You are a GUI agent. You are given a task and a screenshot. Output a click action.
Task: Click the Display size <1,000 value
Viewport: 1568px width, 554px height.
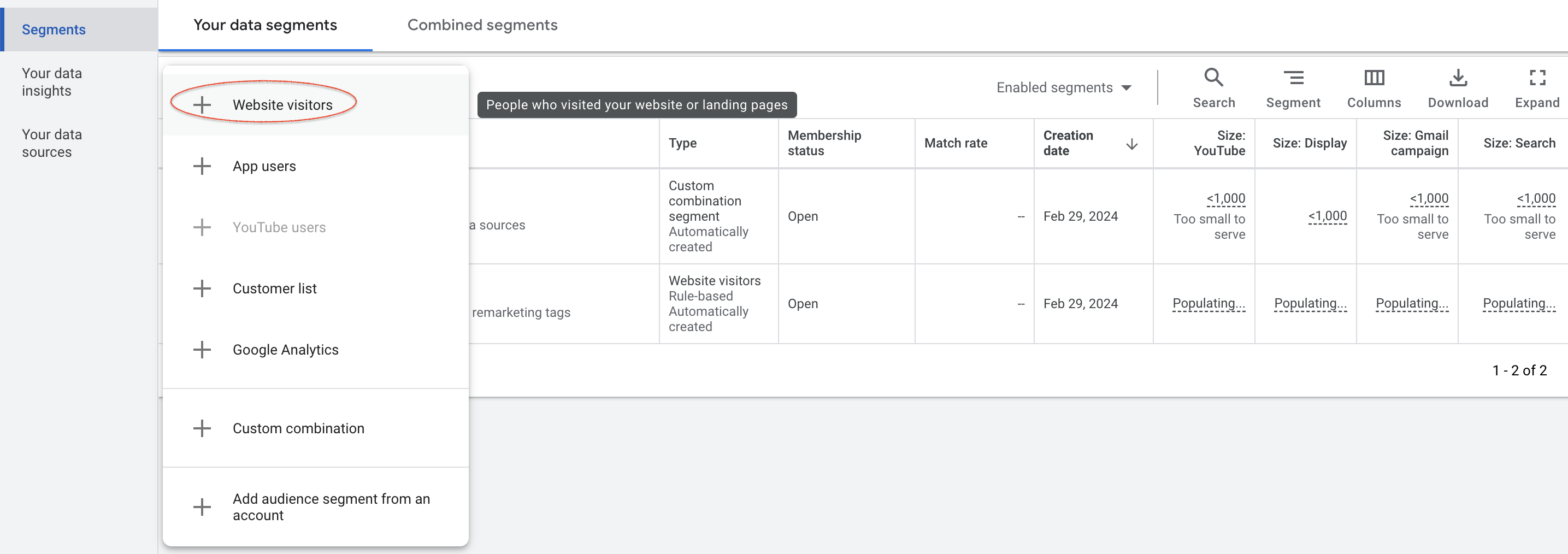click(x=1327, y=216)
